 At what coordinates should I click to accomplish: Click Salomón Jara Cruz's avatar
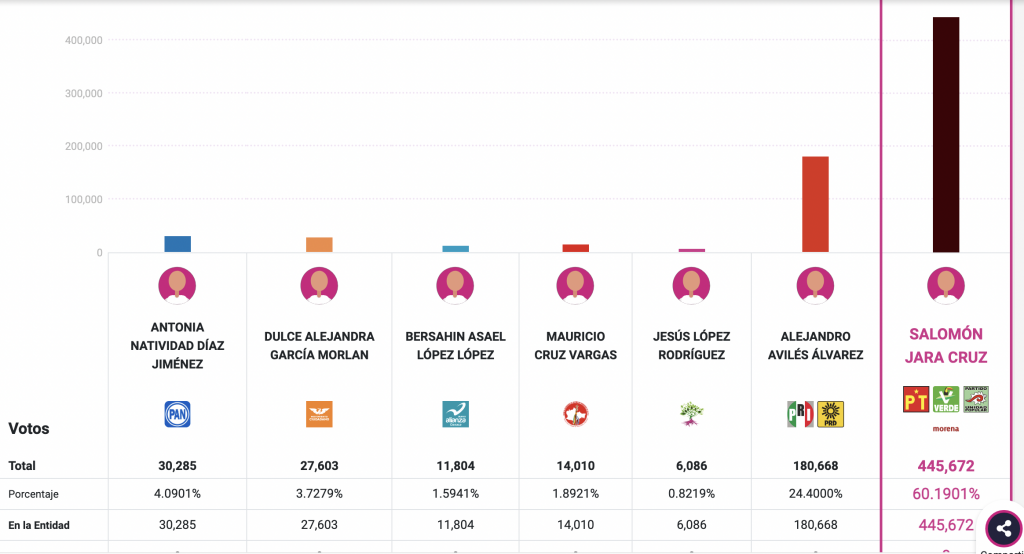coord(946,286)
